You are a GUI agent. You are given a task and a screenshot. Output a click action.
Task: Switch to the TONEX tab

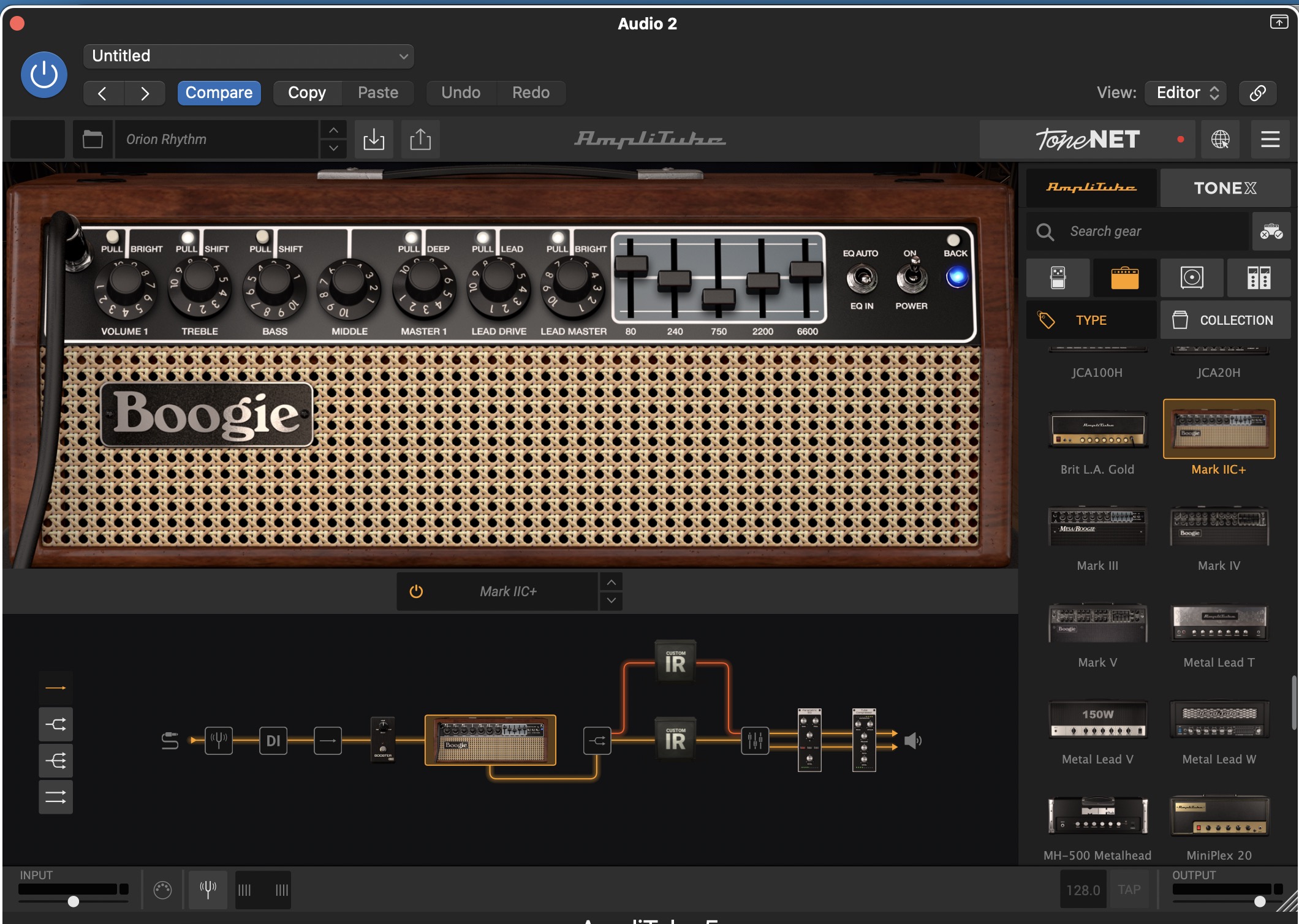click(1225, 188)
